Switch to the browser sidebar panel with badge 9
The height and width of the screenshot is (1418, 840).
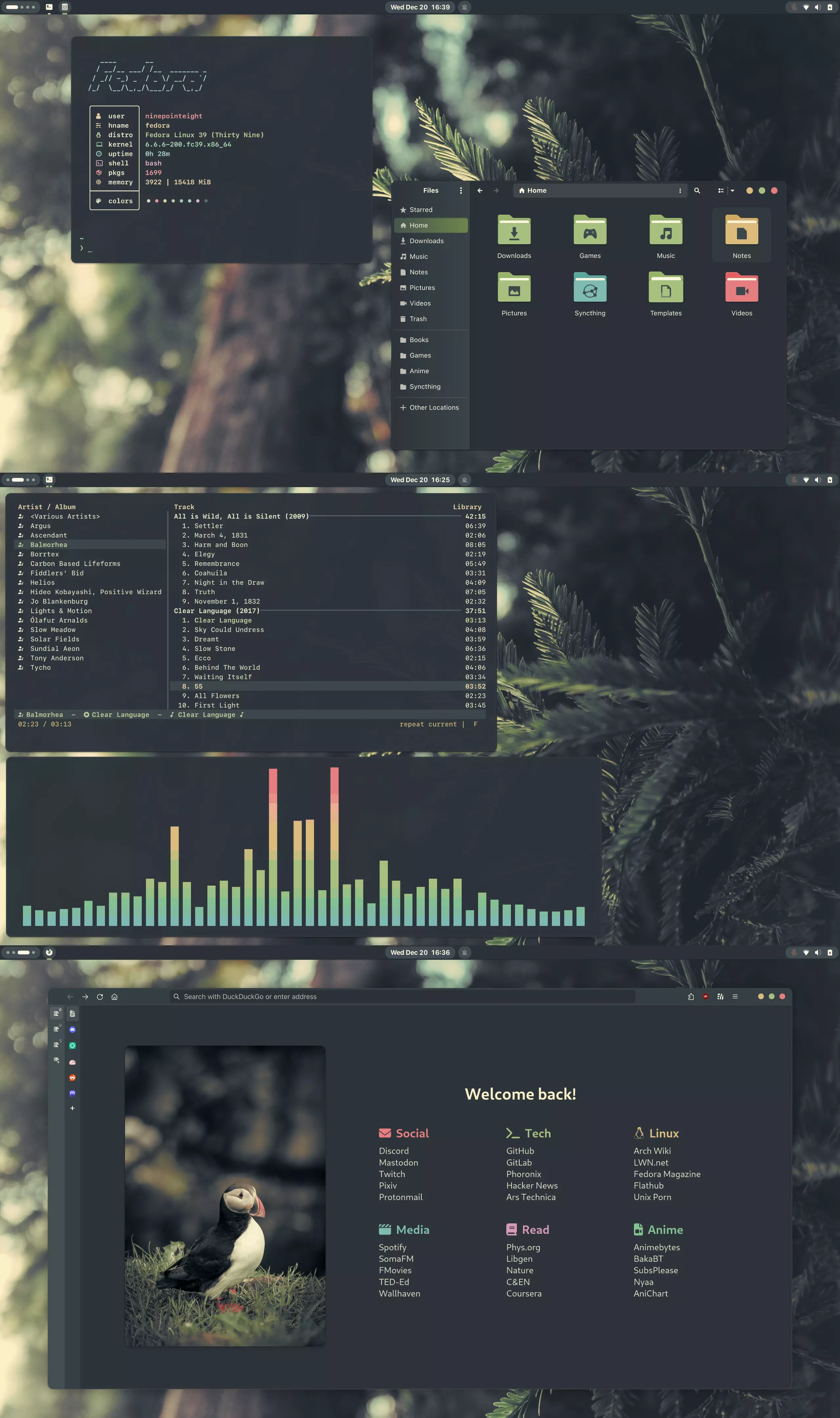(57, 1029)
